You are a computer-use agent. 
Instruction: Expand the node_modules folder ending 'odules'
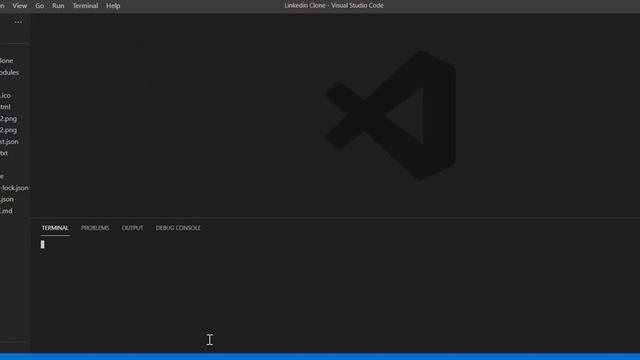(x=9, y=72)
